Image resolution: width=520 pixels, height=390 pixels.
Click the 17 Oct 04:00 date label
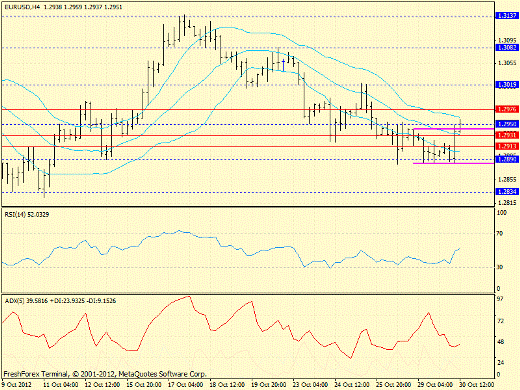click(185, 384)
